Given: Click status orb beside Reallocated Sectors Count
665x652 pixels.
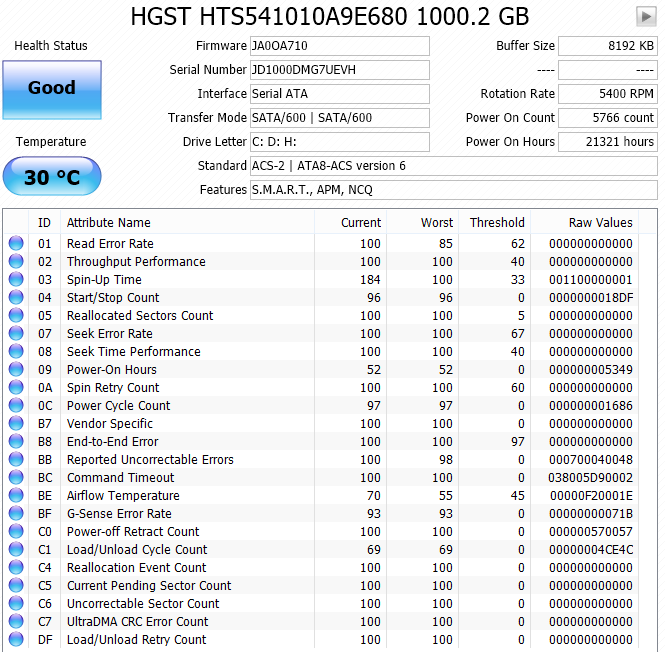Looking at the screenshot, I should click(x=16, y=316).
